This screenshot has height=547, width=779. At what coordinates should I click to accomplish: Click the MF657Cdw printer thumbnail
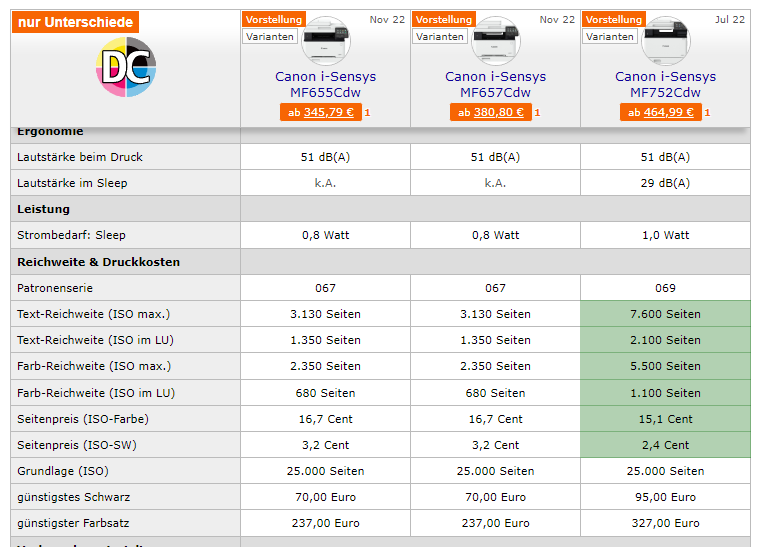tap(496, 41)
